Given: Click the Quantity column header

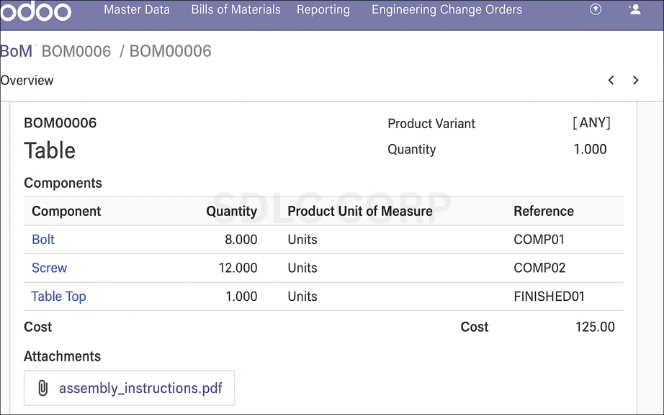Looking at the screenshot, I should (232, 211).
